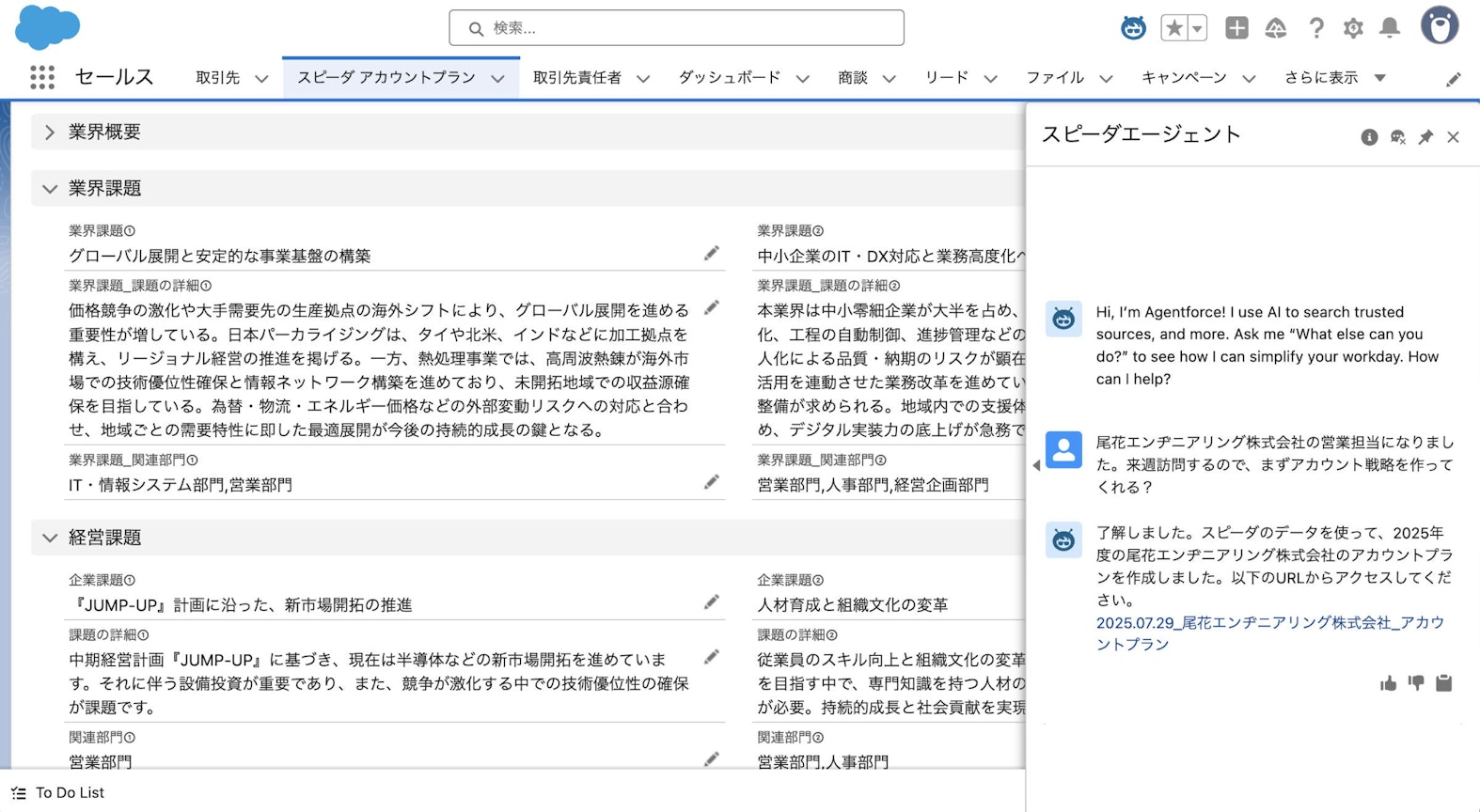Give thumbs down to agent response
This screenshot has height=812, width=1480.
point(1416,683)
